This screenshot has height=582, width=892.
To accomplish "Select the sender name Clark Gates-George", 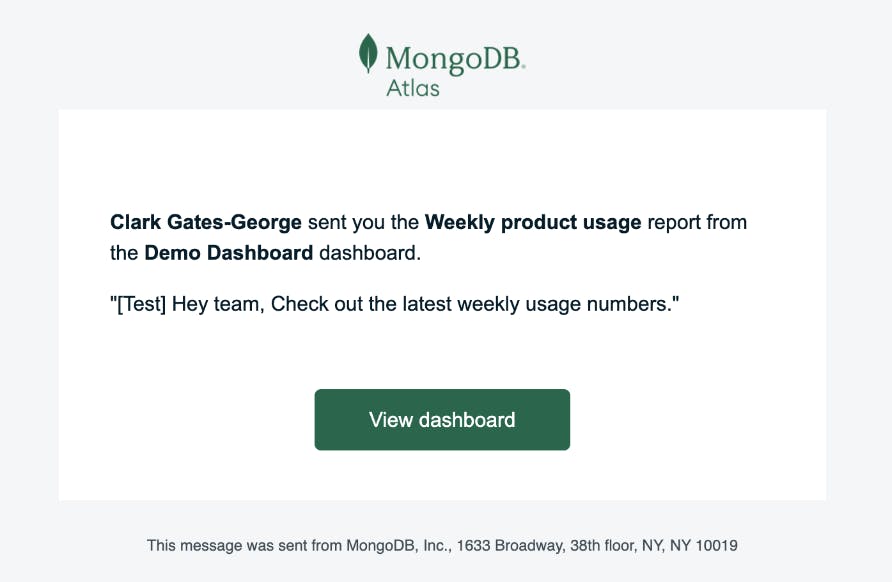I will click(x=206, y=222).
